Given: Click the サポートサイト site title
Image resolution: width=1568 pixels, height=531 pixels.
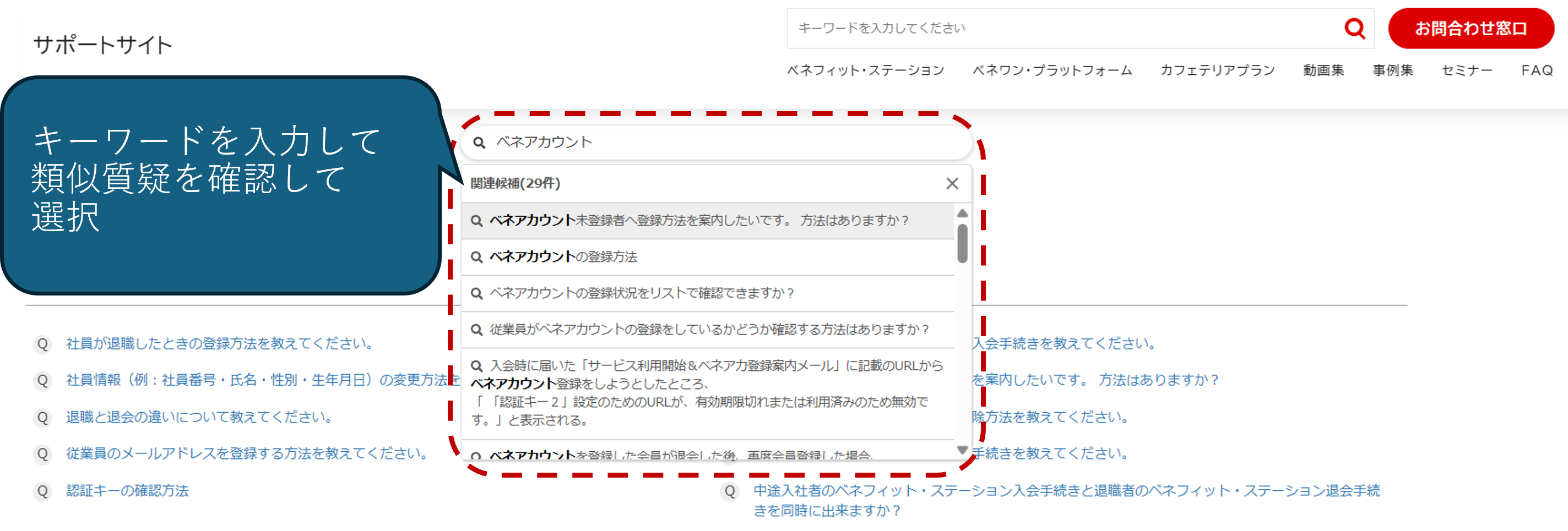Looking at the screenshot, I should [102, 45].
